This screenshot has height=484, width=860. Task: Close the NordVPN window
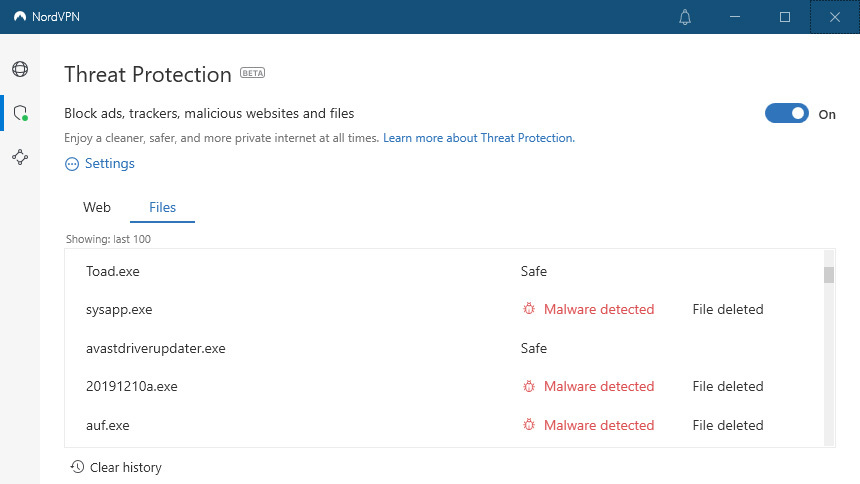coord(835,17)
